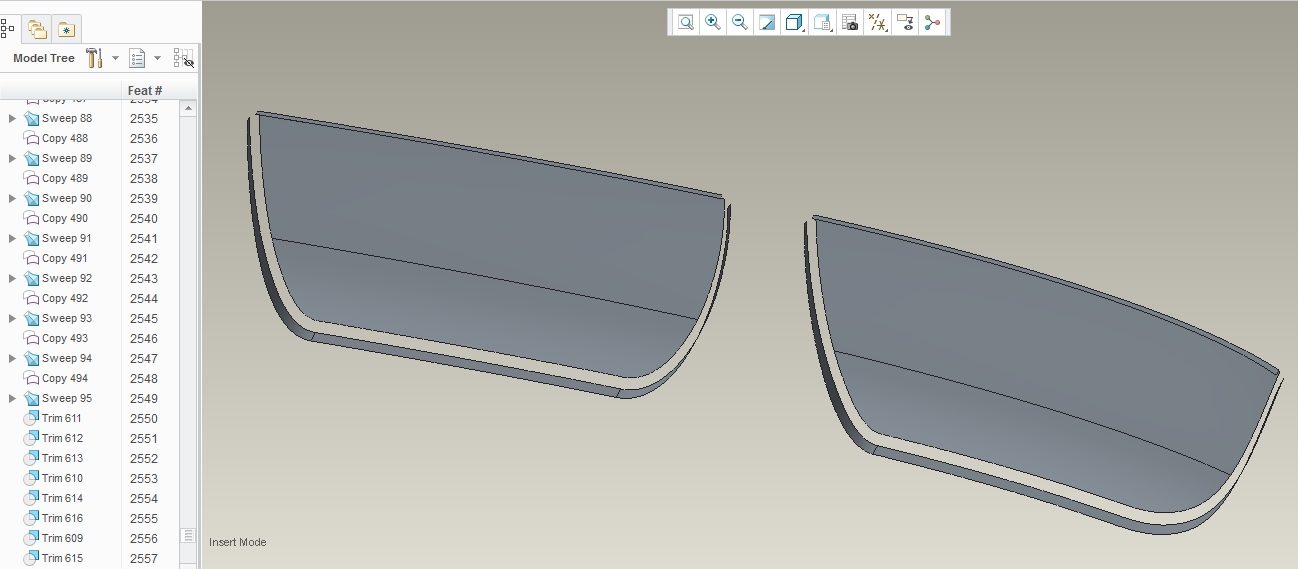1298x569 pixels.
Task: Expand the Sweep 88 feature node
Action: tap(12, 118)
